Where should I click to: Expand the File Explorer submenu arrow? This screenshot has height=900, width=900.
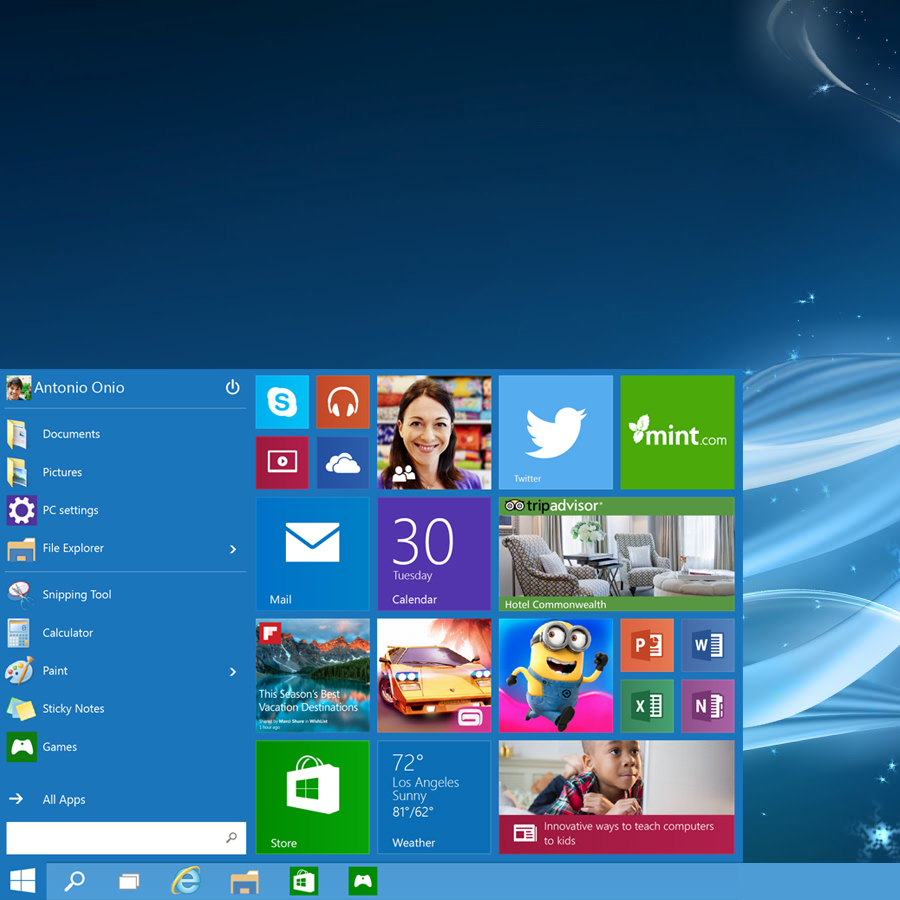233,549
